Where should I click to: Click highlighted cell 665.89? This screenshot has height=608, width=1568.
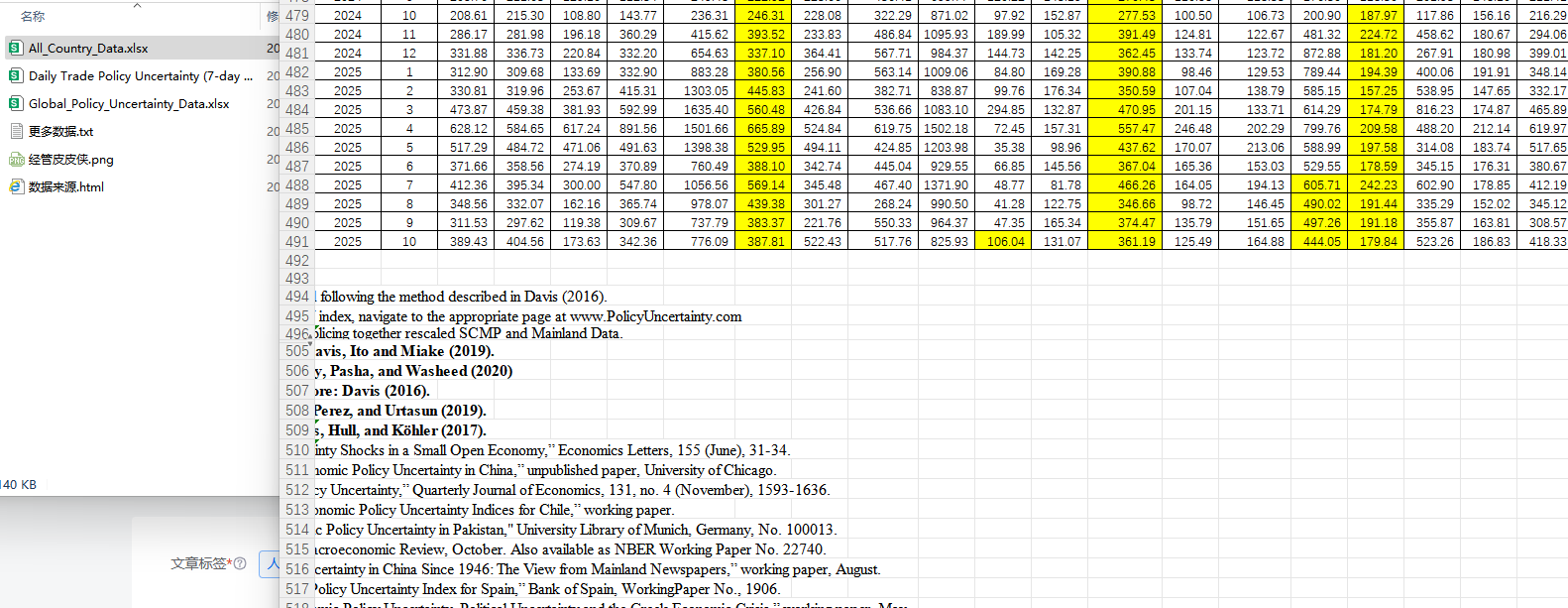pyautogui.click(x=763, y=129)
